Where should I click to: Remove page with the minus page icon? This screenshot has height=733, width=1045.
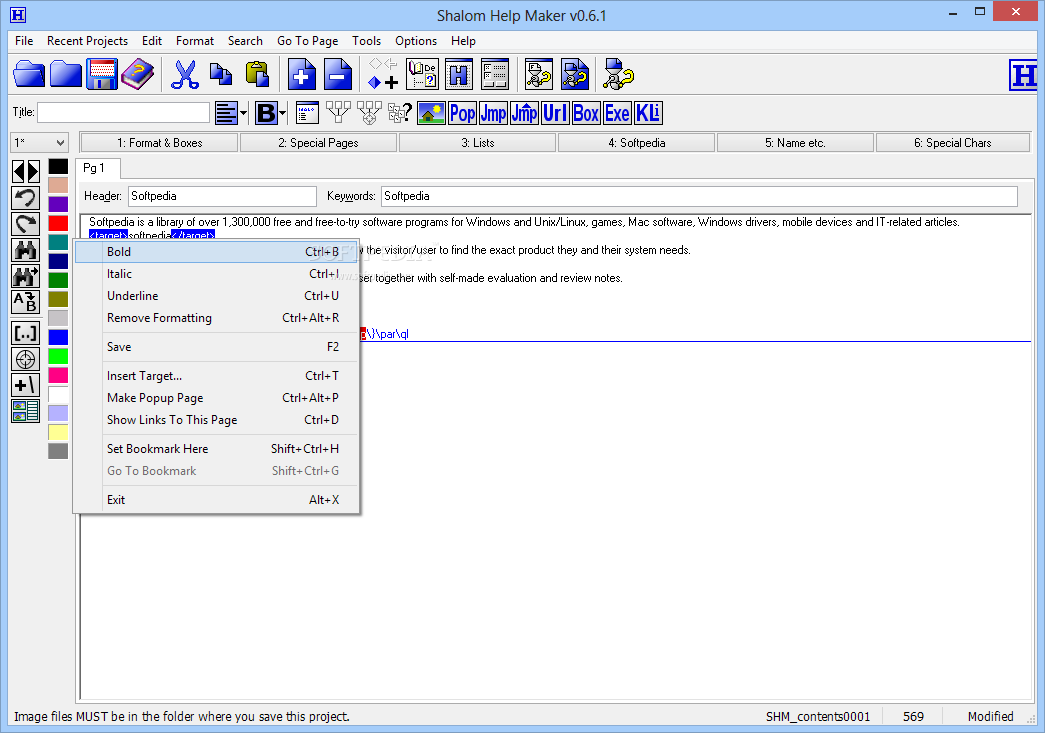point(338,74)
